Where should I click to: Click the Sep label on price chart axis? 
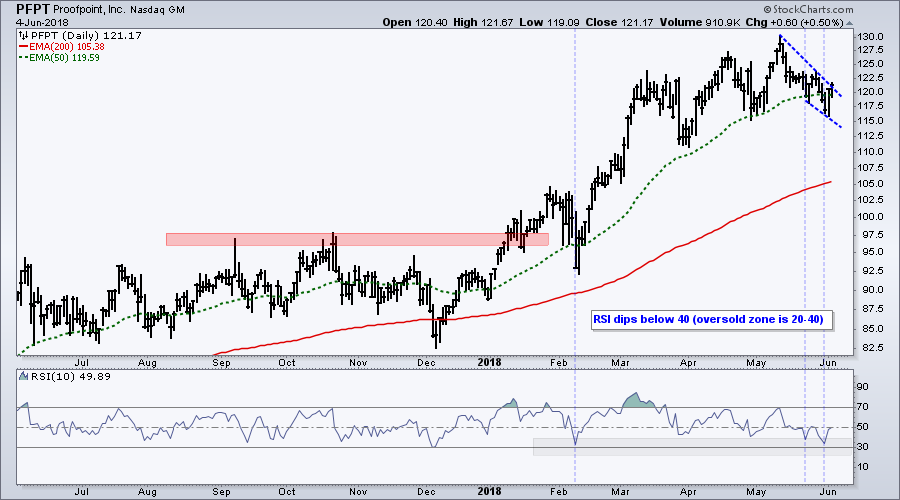pyautogui.click(x=221, y=363)
